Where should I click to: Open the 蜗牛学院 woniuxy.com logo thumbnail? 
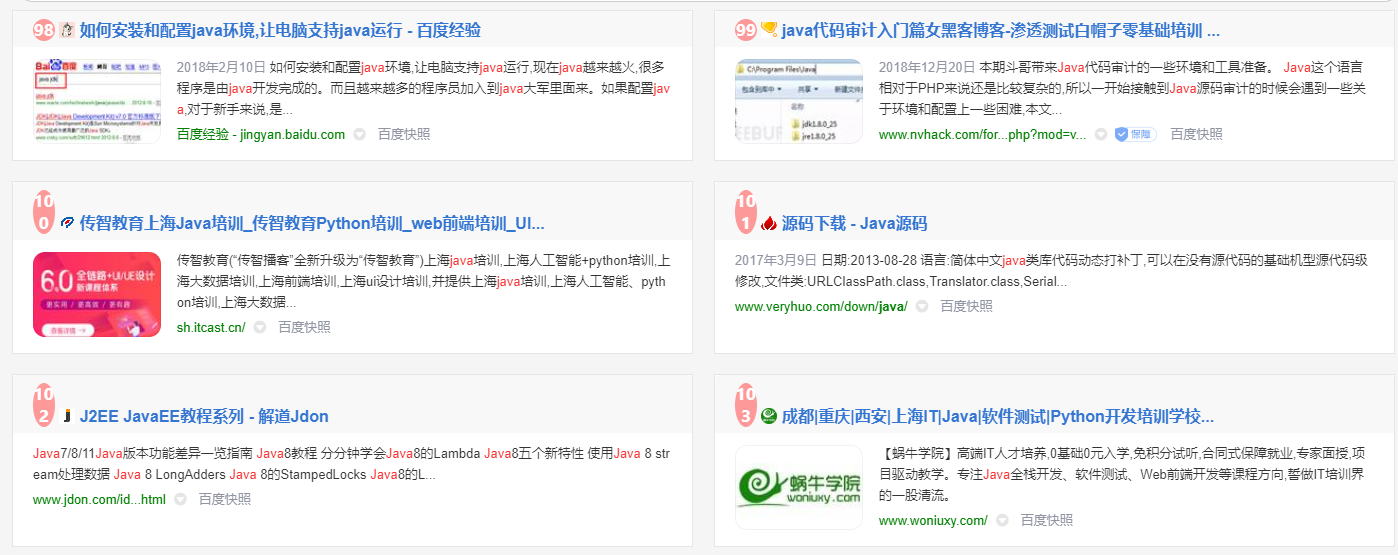click(x=798, y=487)
